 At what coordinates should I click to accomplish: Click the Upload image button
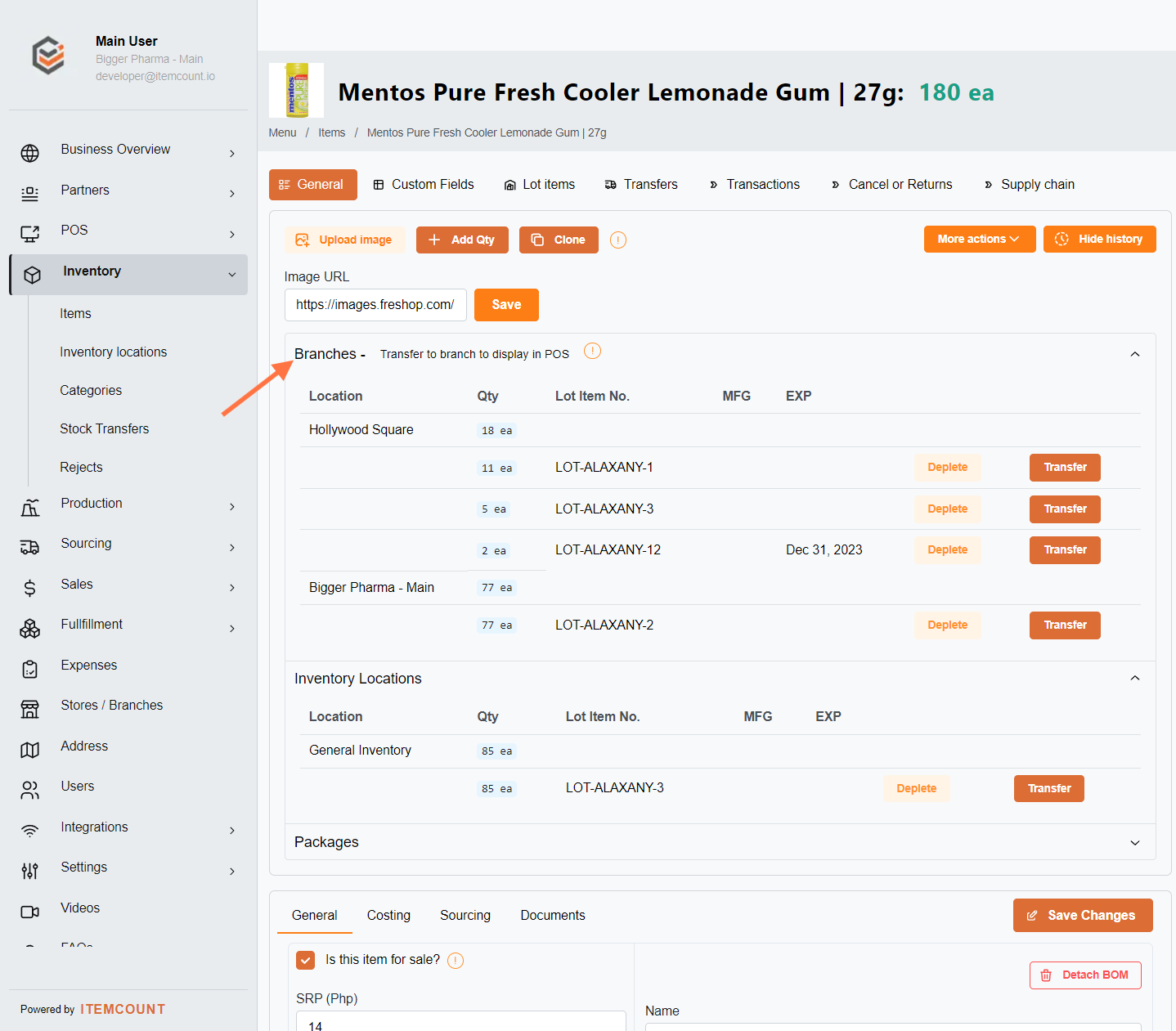click(345, 240)
